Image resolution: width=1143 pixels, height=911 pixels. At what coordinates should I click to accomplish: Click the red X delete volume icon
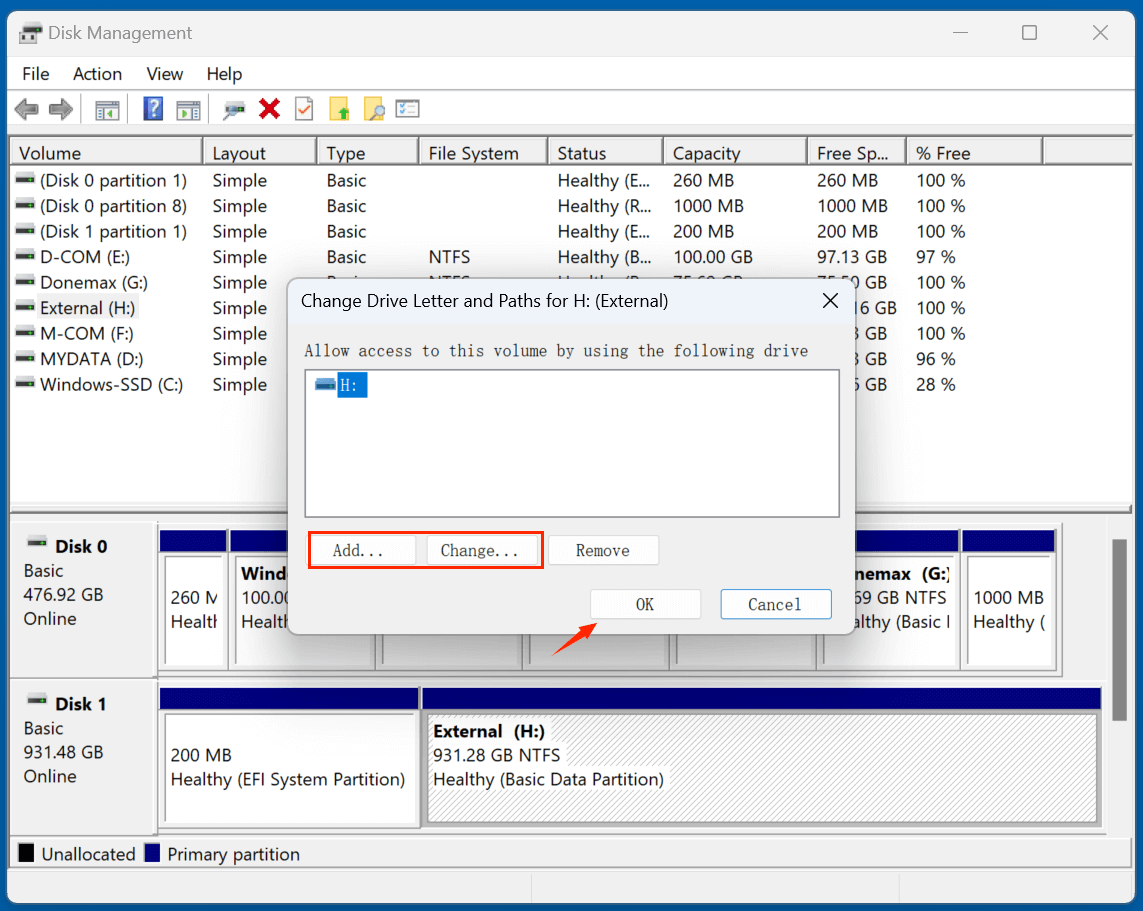pos(269,109)
